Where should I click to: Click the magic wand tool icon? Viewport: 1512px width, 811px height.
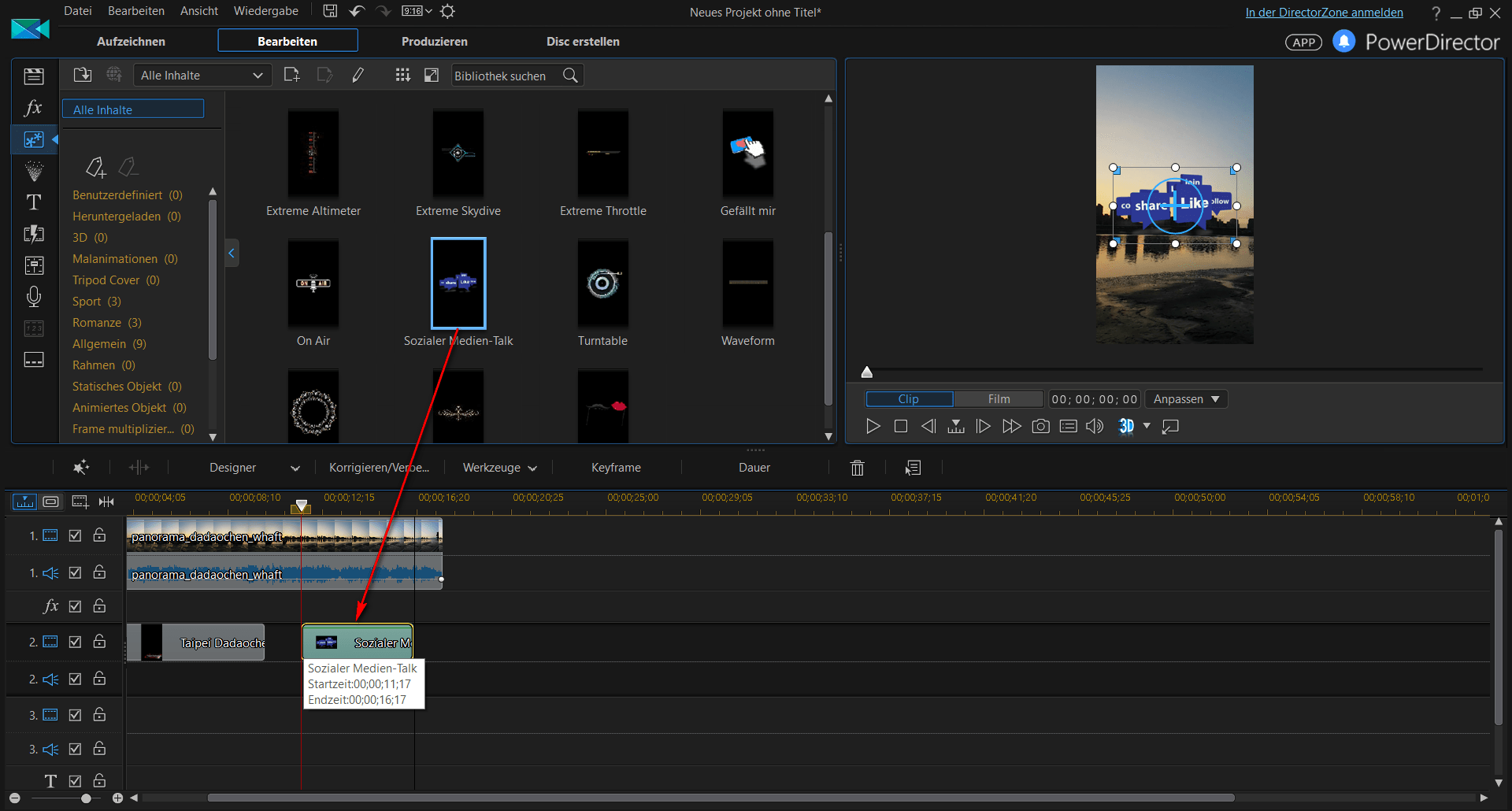coord(80,468)
